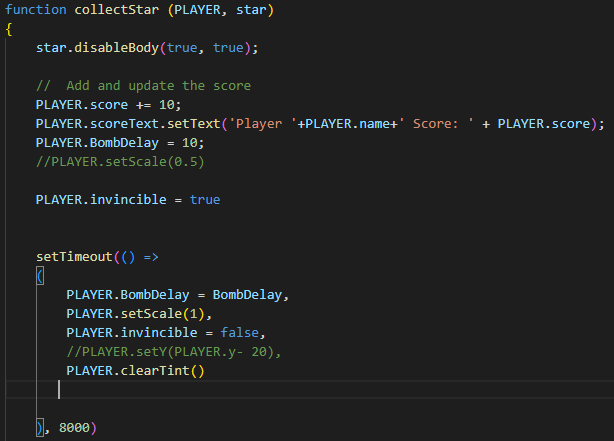Click the 'PLAYER.BombDelay = 10' statement

pos(118,143)
